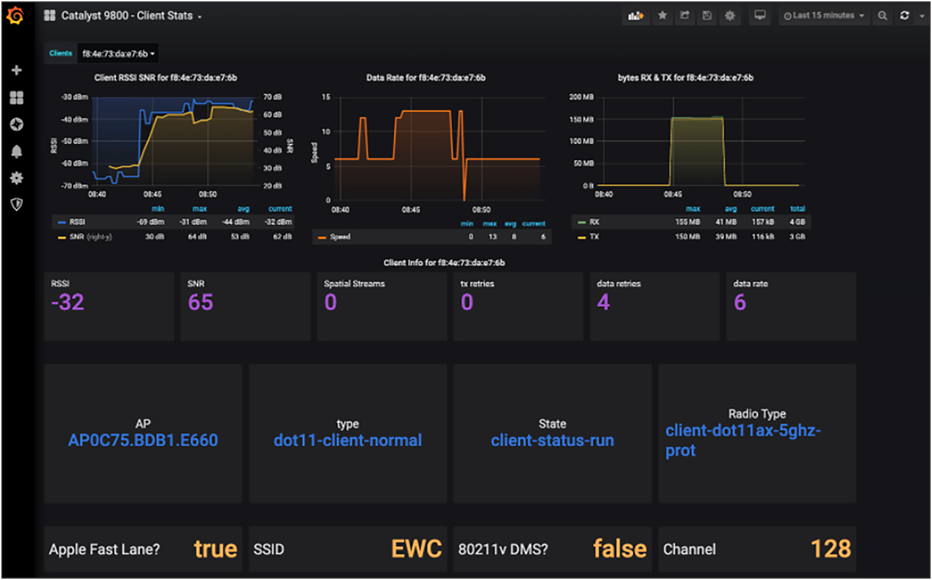This screenshot has height=580, width=932.
Task: Click the Share dashboard icon
Action: [x=685, y=16]
